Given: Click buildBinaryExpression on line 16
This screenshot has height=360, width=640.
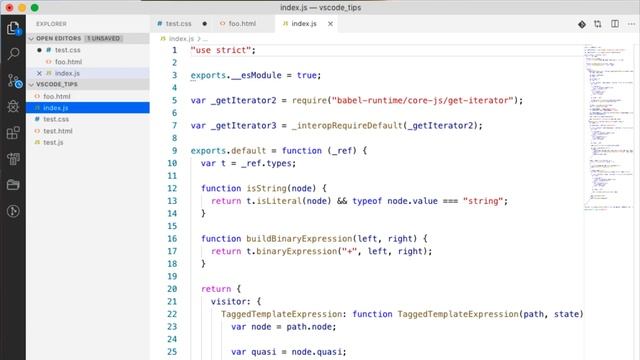Looking at the screenshot, I should tap(299, 239).
